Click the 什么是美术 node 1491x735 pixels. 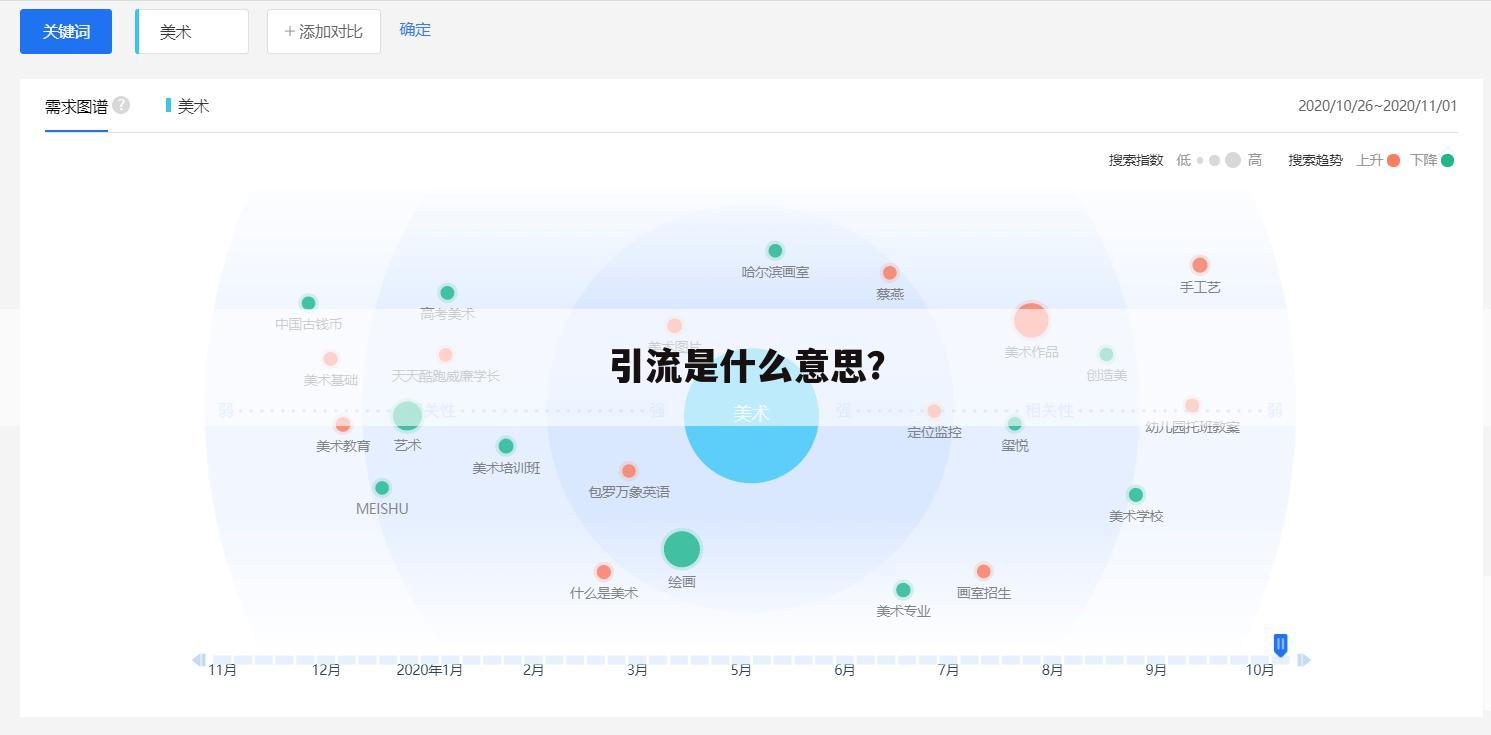click(603, 572)
